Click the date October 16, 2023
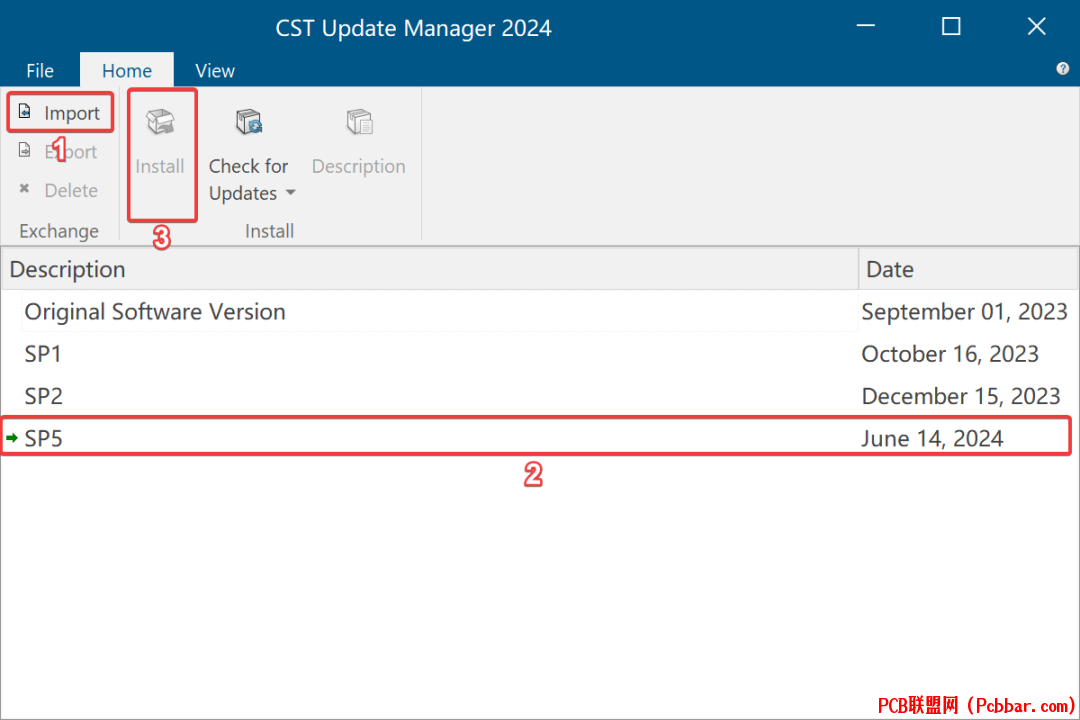The height and width of the screenshot is (720, 1080). (x=950, y=353)
